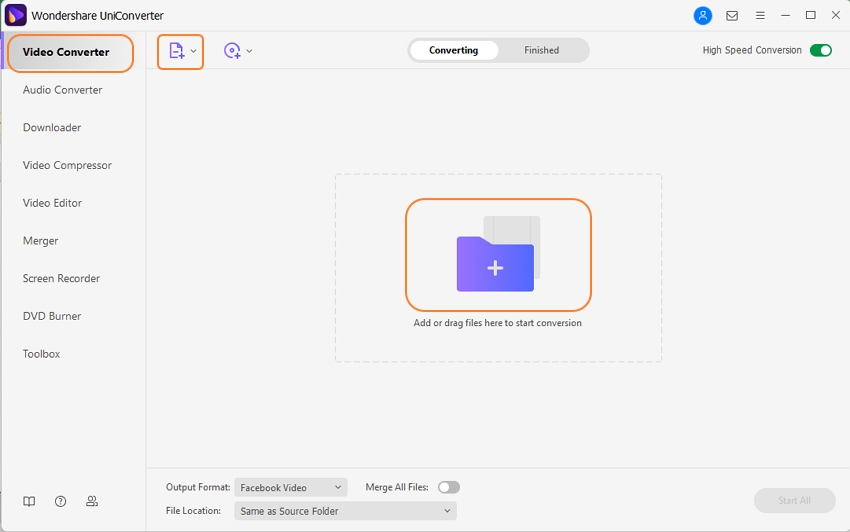
Task: Open the user account profile icon
Action: pos(703,16)
